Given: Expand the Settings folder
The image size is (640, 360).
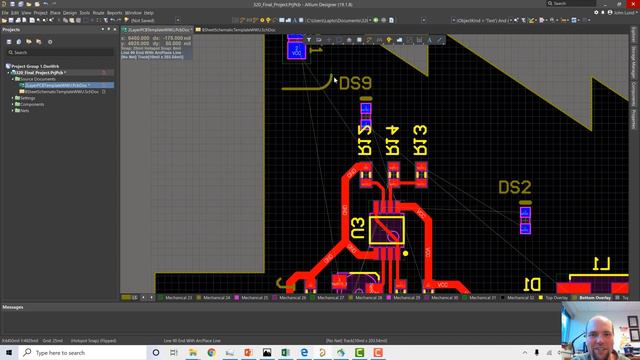Looking at the screenshot, I should (13, 98).
